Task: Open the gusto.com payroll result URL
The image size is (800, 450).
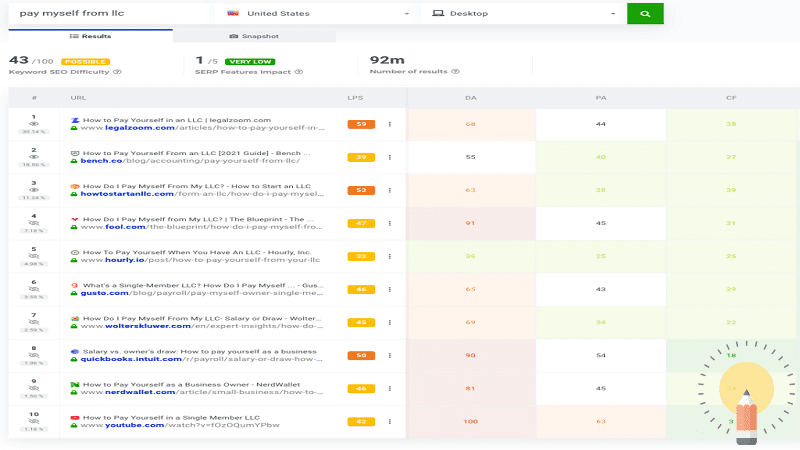Action: point(202,293)
